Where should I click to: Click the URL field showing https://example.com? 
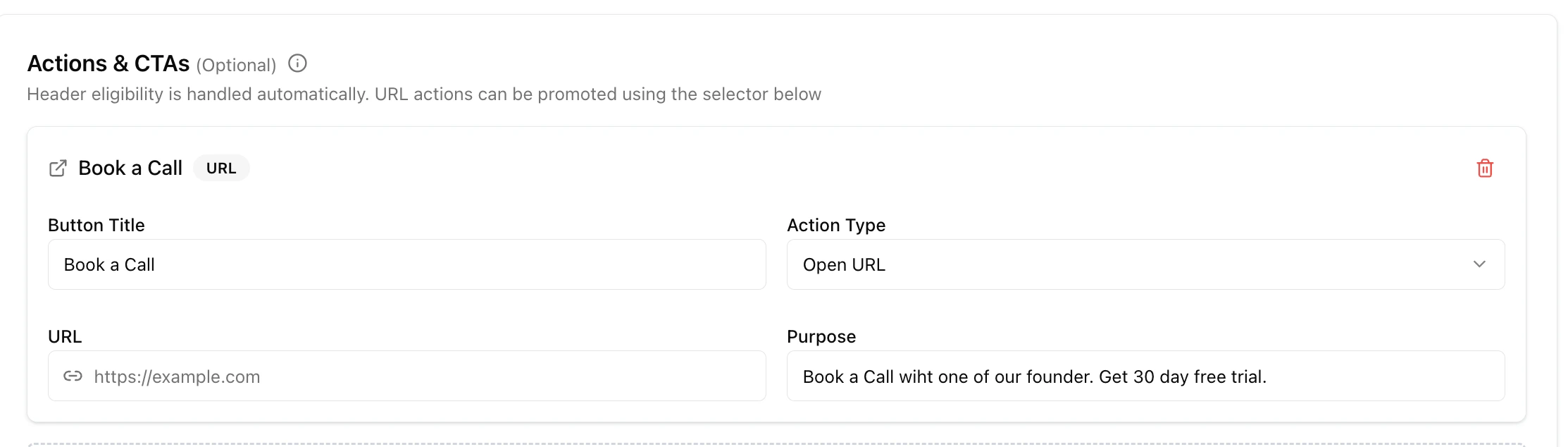coord(406,376)
